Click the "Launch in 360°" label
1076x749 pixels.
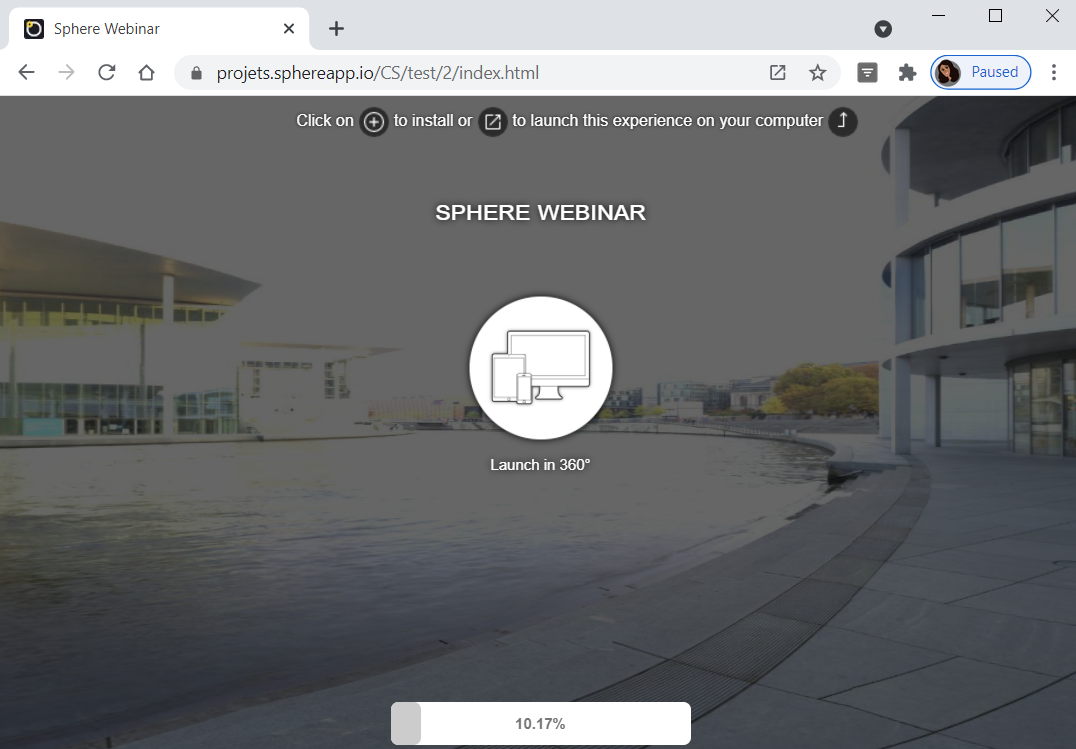[540, 465]
